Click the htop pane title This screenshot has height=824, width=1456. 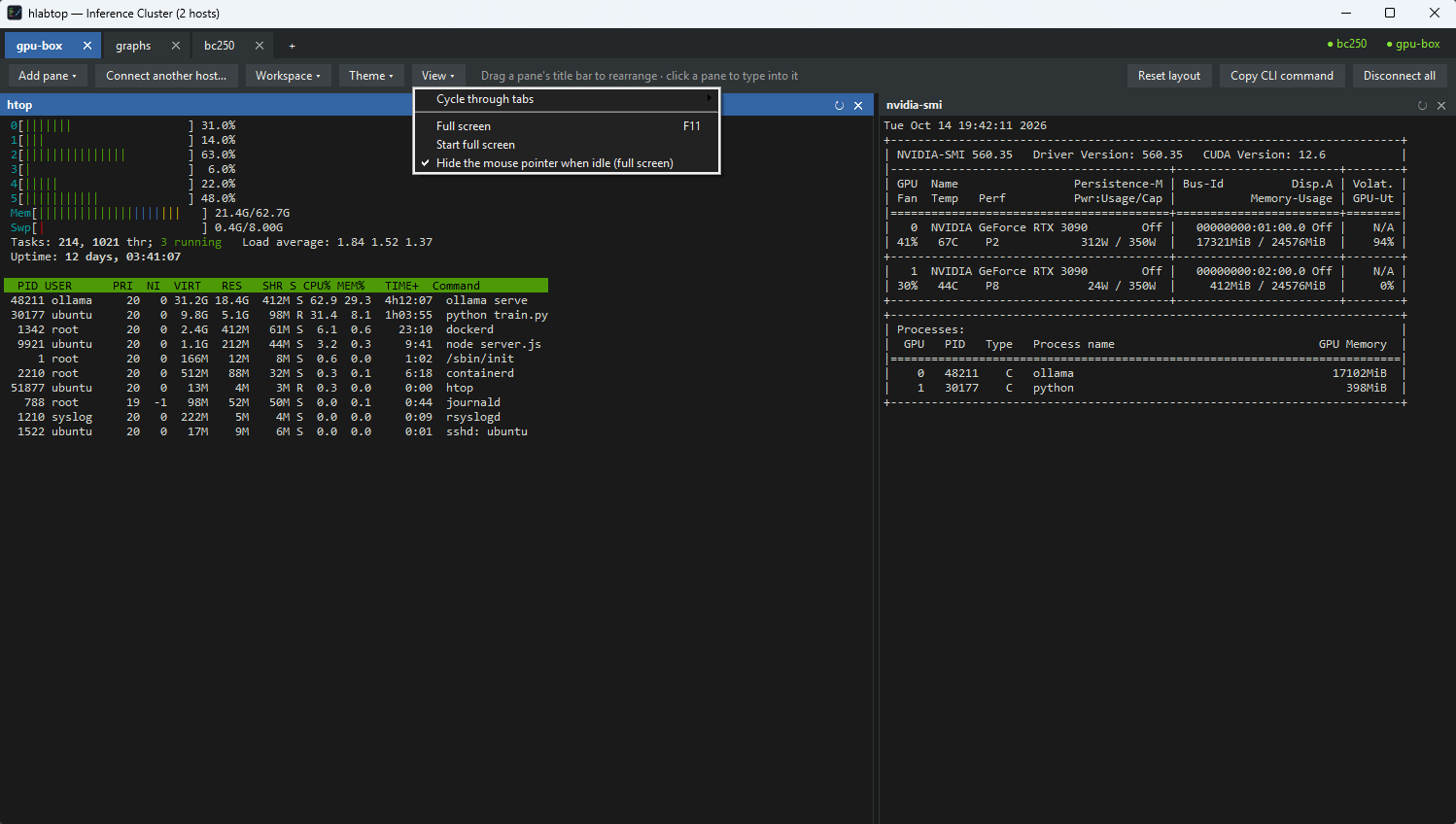[x=19, y=105]
